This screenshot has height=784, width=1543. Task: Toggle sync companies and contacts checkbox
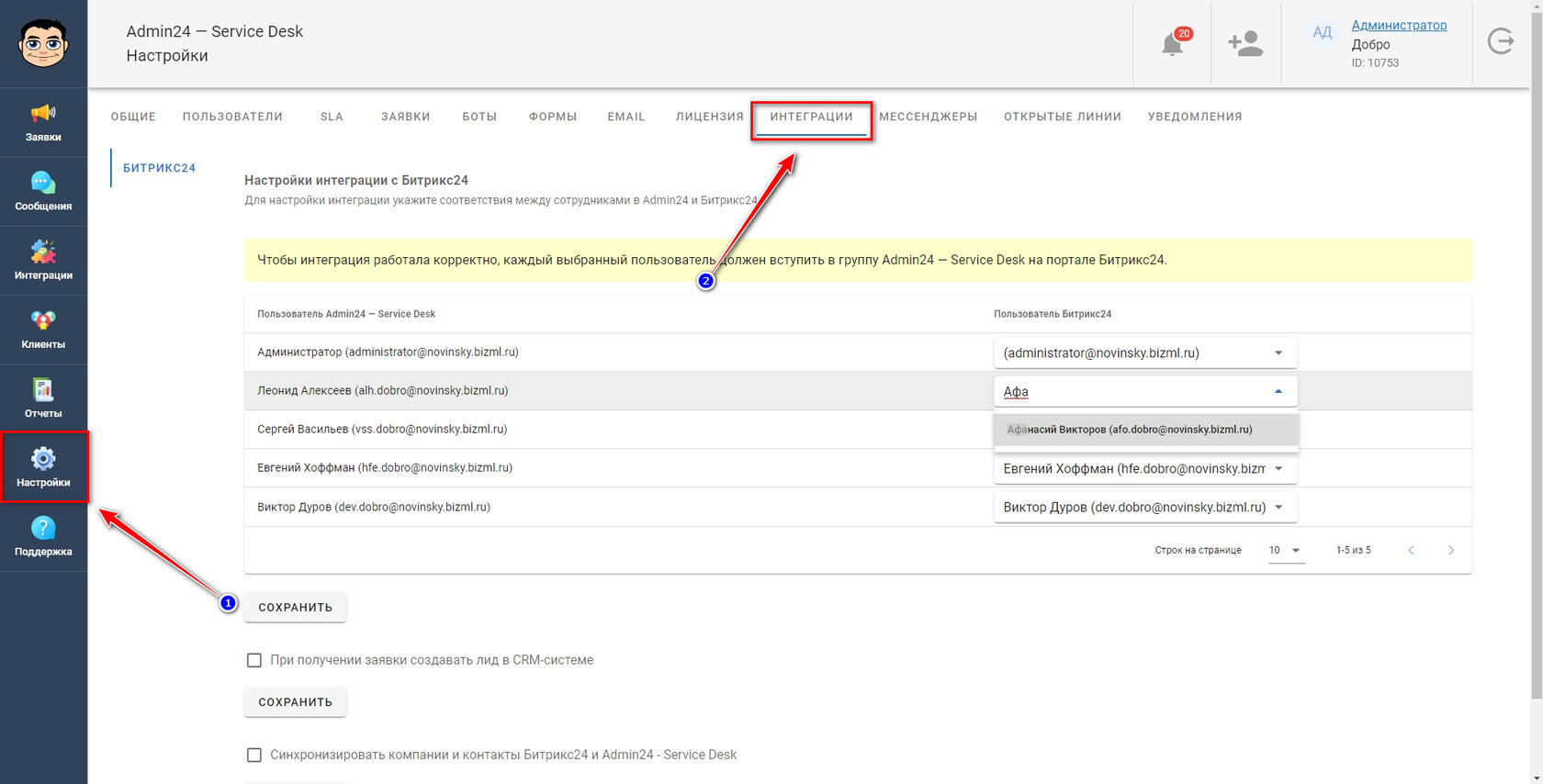tap(254, 755)
